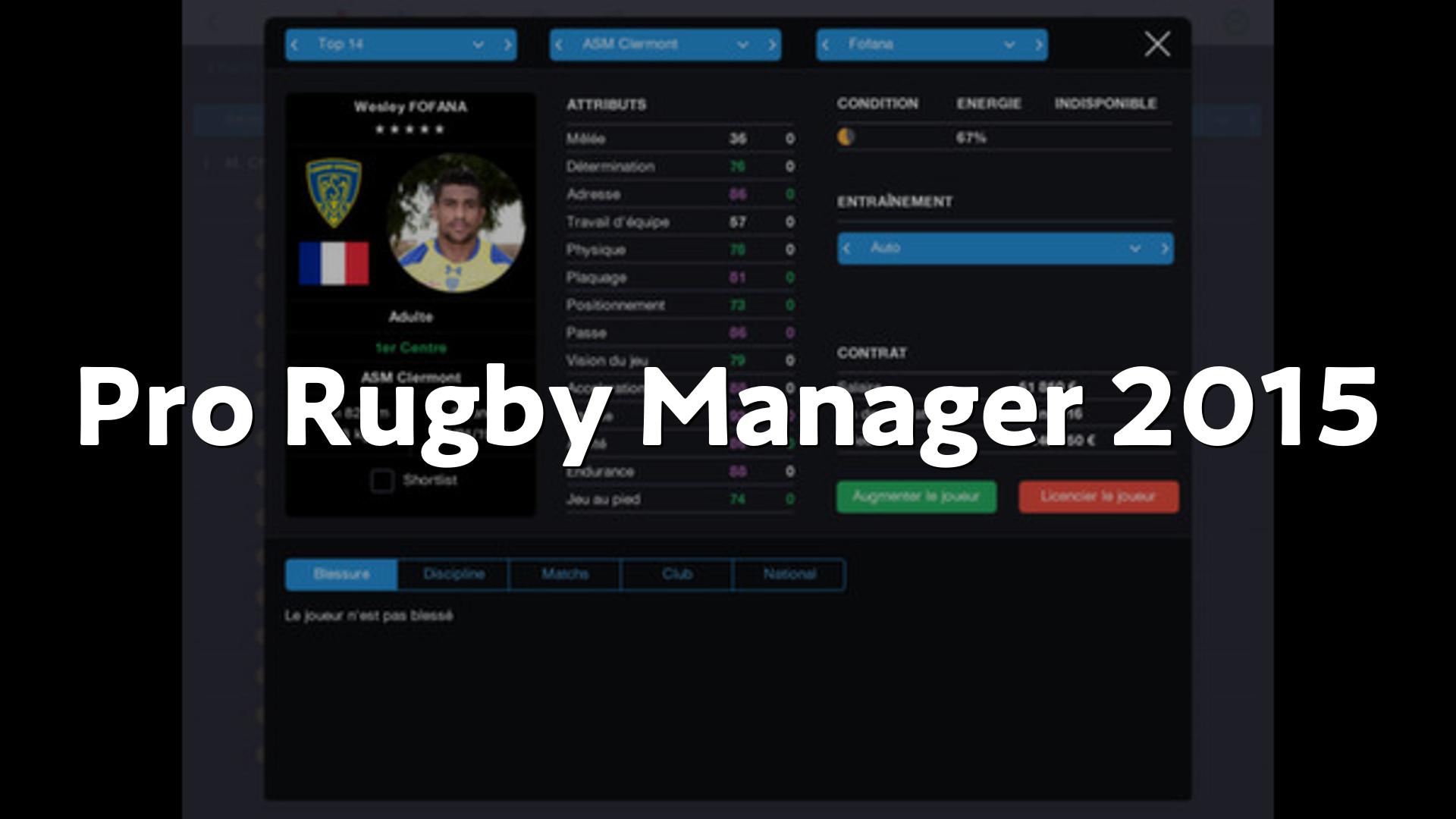This screenshot has height=819, width=1456.
Task: Open the Matchs tab
Action: 565,574
